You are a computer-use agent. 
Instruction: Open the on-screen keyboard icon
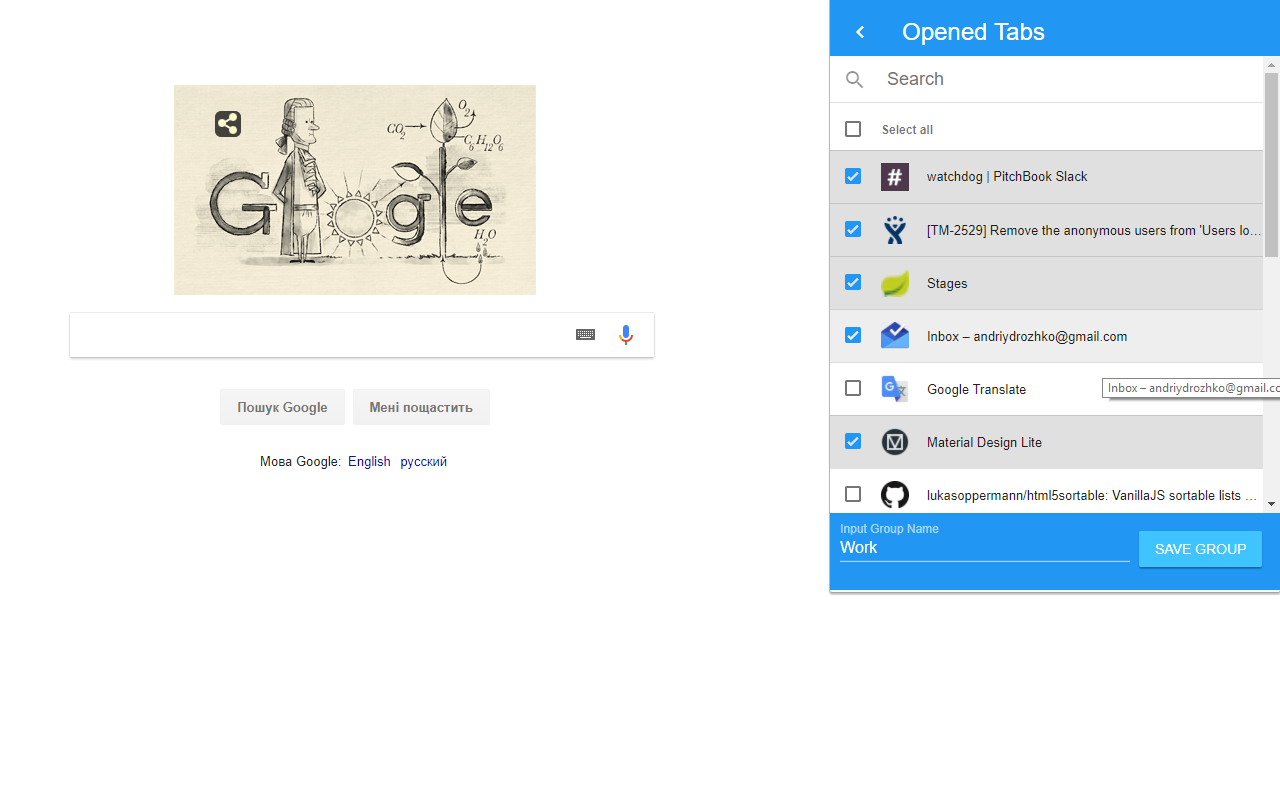tap(585, 334)
